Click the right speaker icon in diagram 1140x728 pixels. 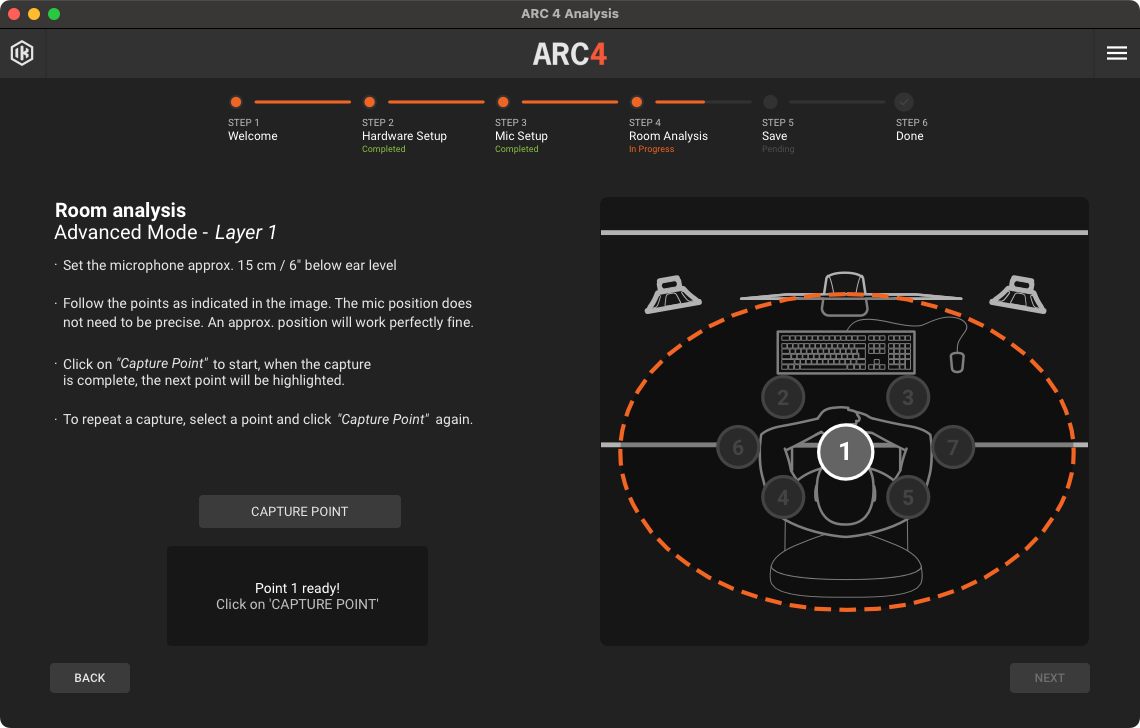[1018, 295]
